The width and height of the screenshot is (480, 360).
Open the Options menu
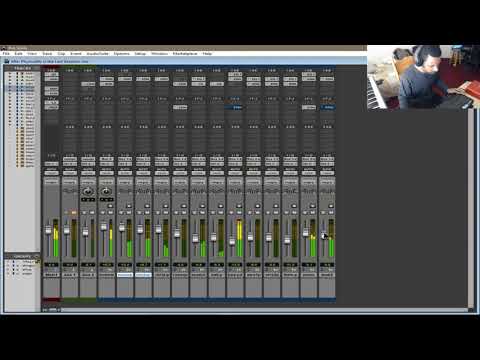click(122, 53)
